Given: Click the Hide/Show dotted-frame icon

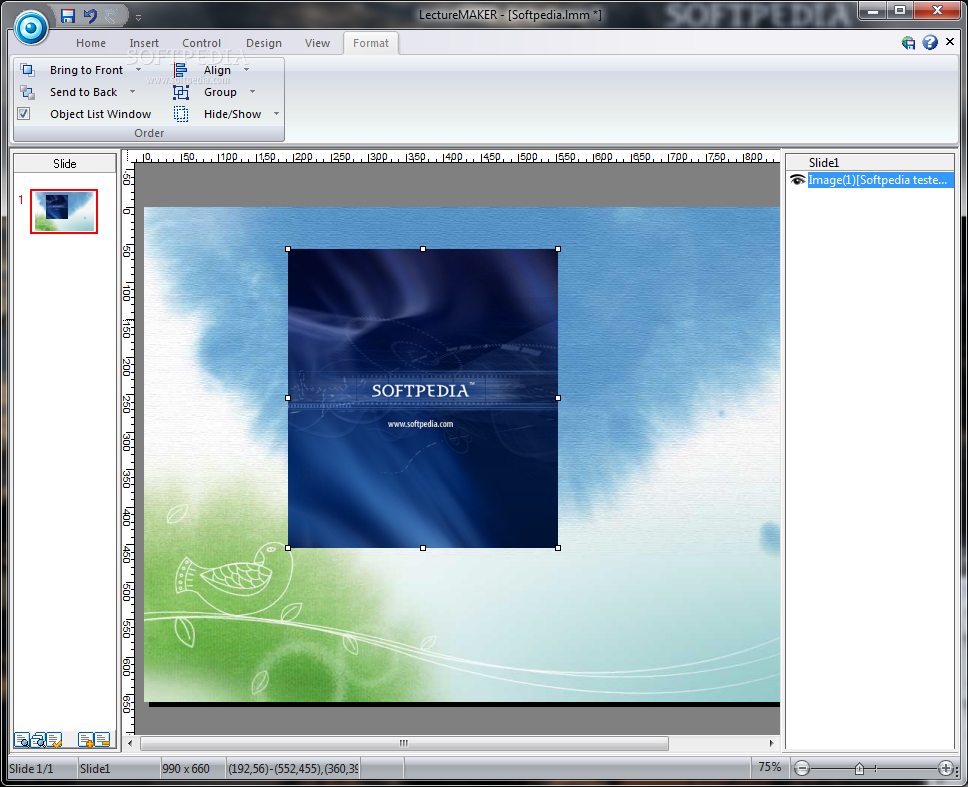Looking at the screenshot, I should click(180, 114).
